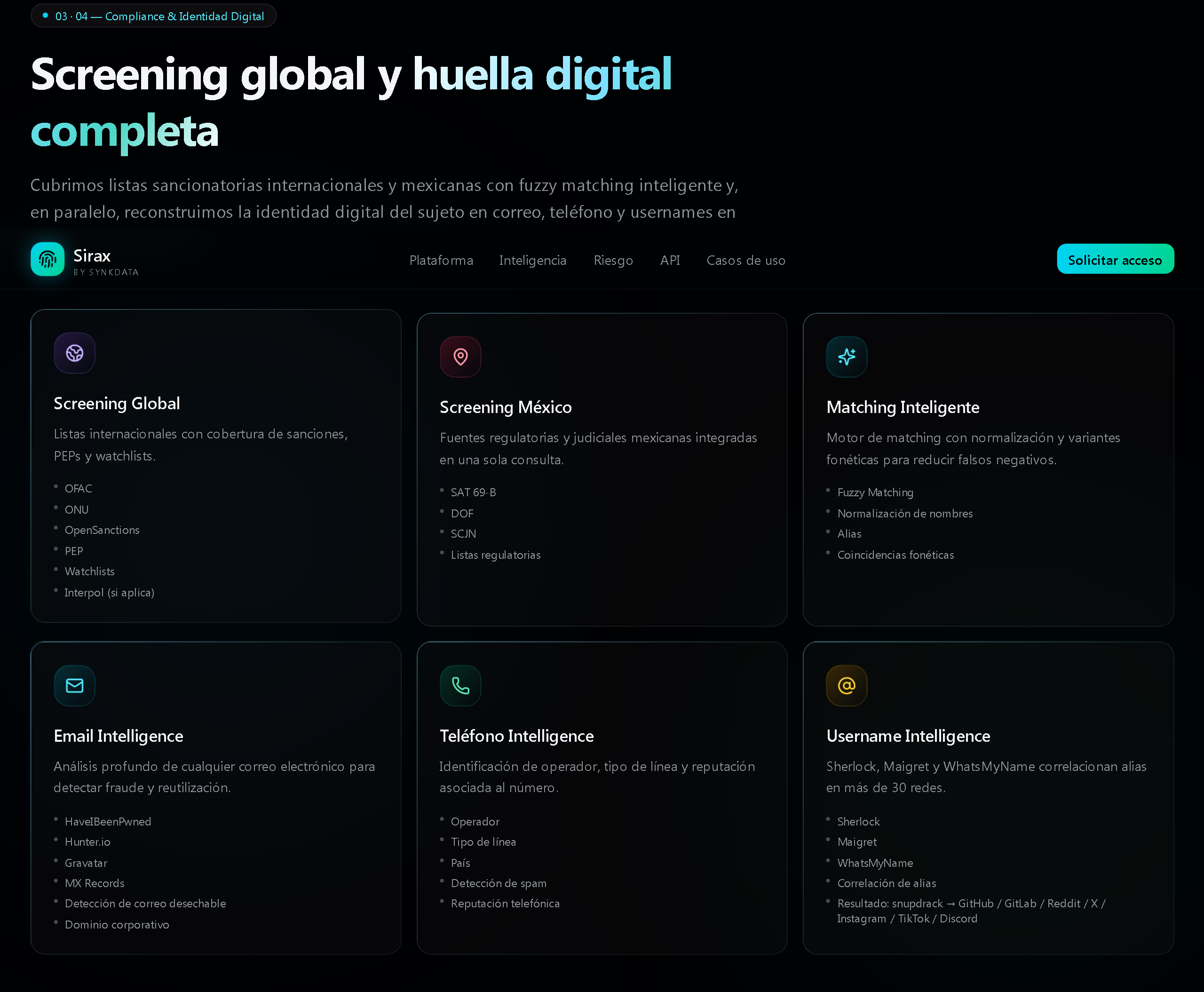Select Casos de uso in navigation
This screenshot has height=992, width=1204.
click(x=746, y=261)
